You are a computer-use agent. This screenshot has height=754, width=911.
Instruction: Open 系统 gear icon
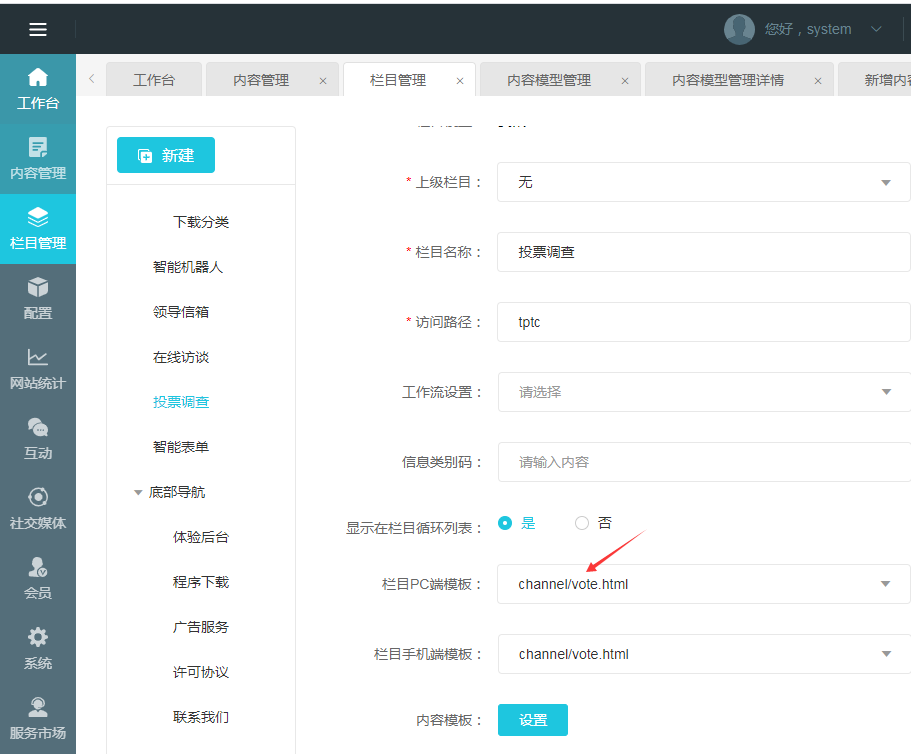coord(38,649)
